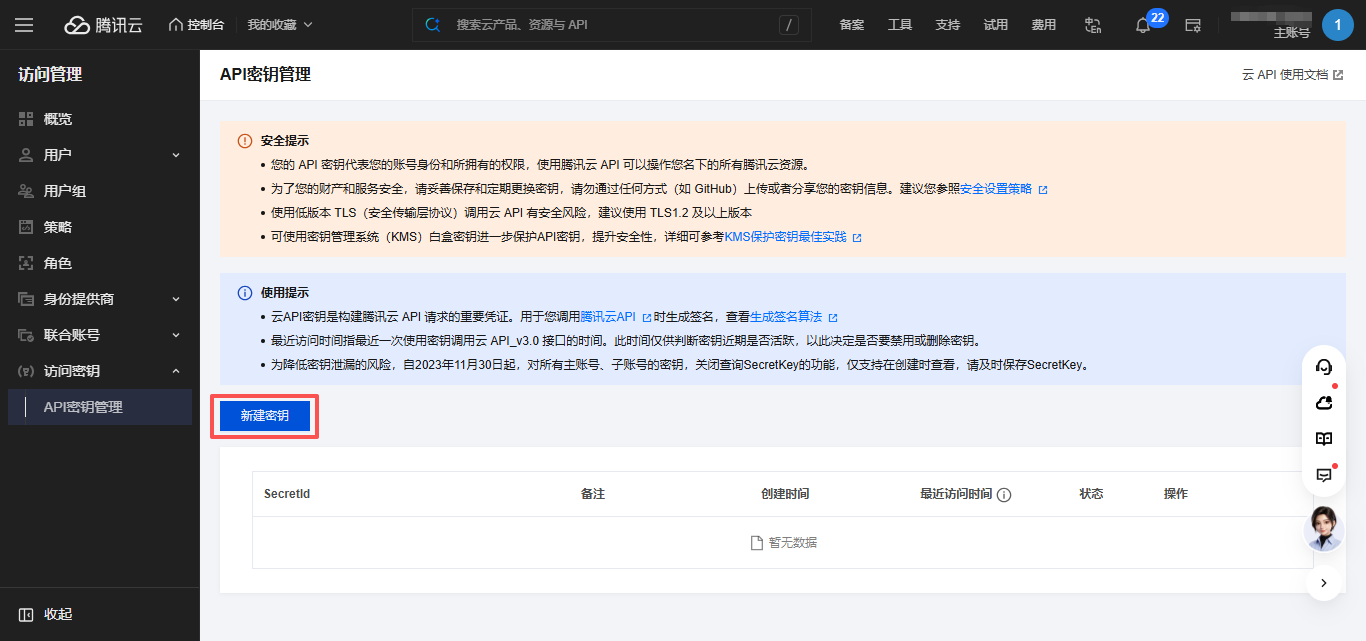Viewport: 1366px width, 641px height.
Task: Open the 控制台 console home
Action: 196,25
